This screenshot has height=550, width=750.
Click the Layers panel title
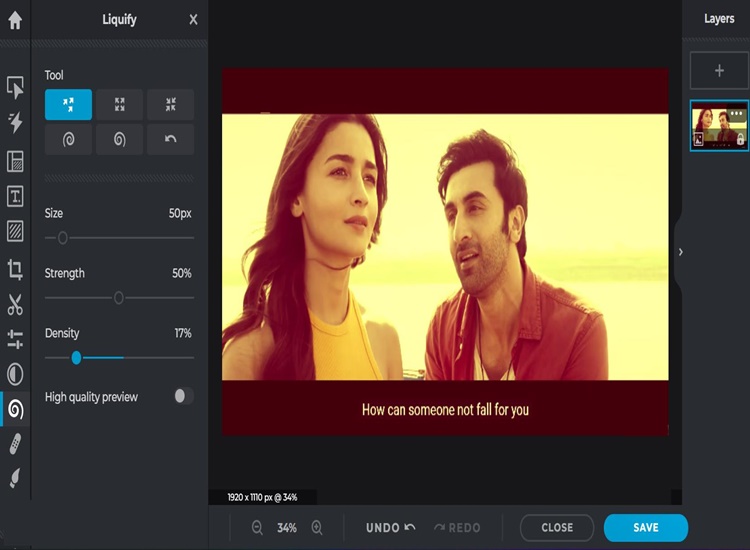(x=719, y=19)
